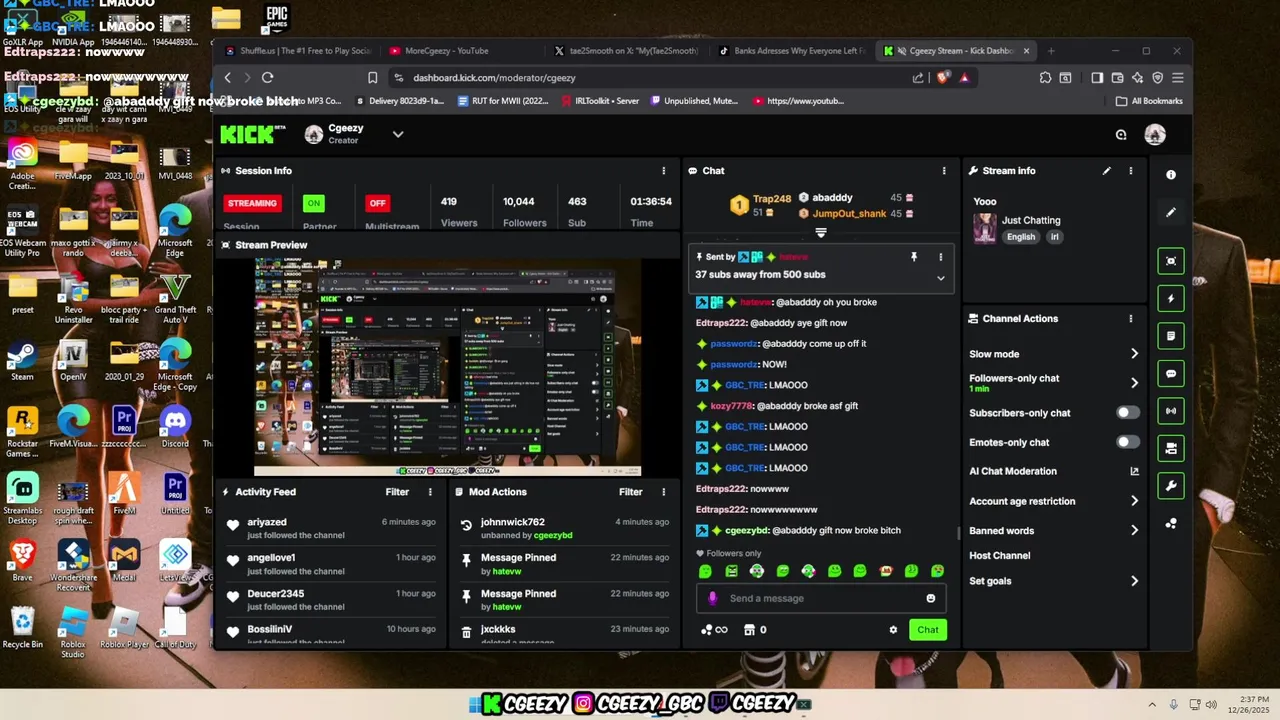Open the Channel Actions three-dot menu
Image resolution: width=1280 pixels, height=720 pixels.
[x=1131, y=319]
